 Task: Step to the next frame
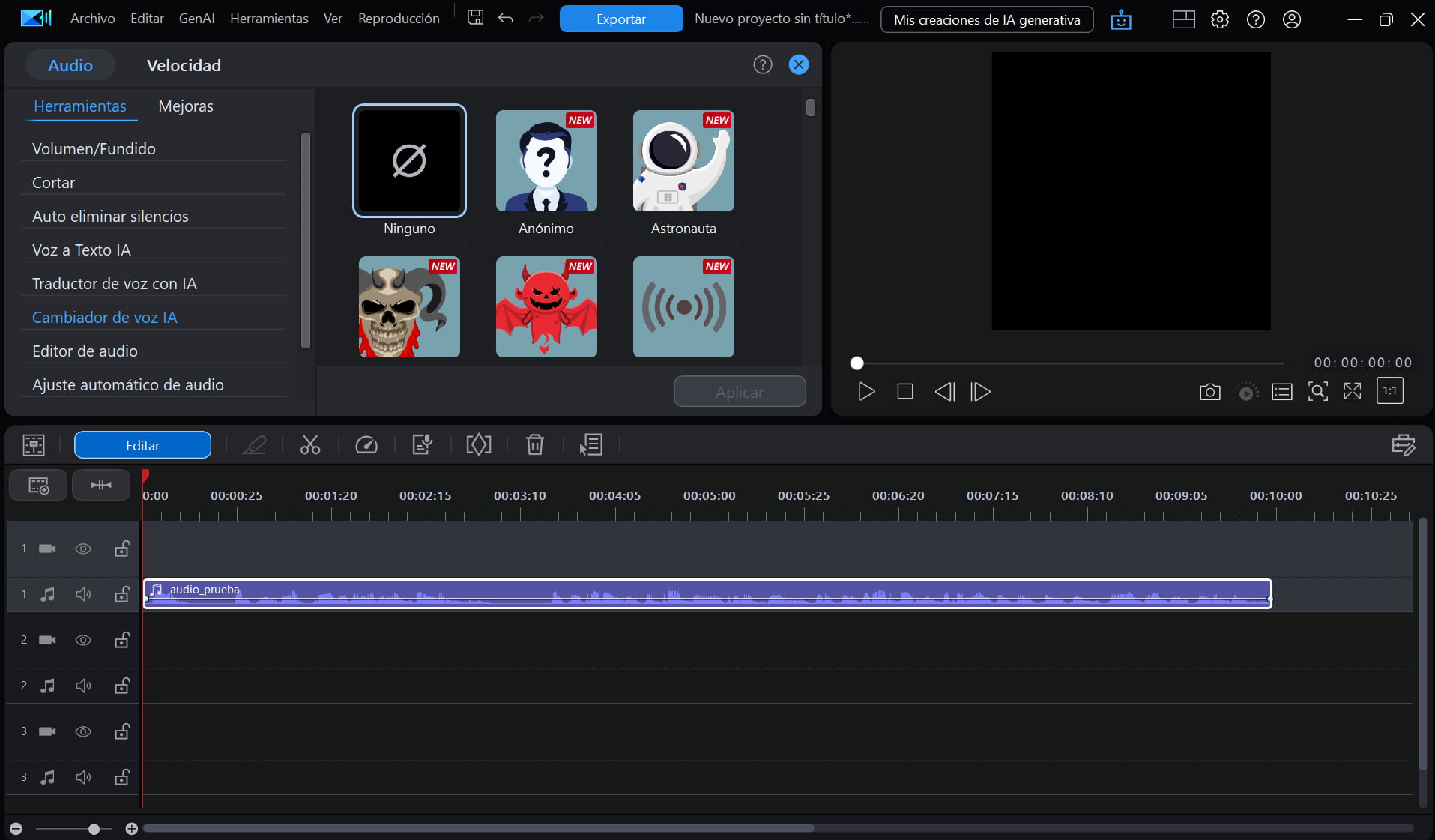(980, 391)
